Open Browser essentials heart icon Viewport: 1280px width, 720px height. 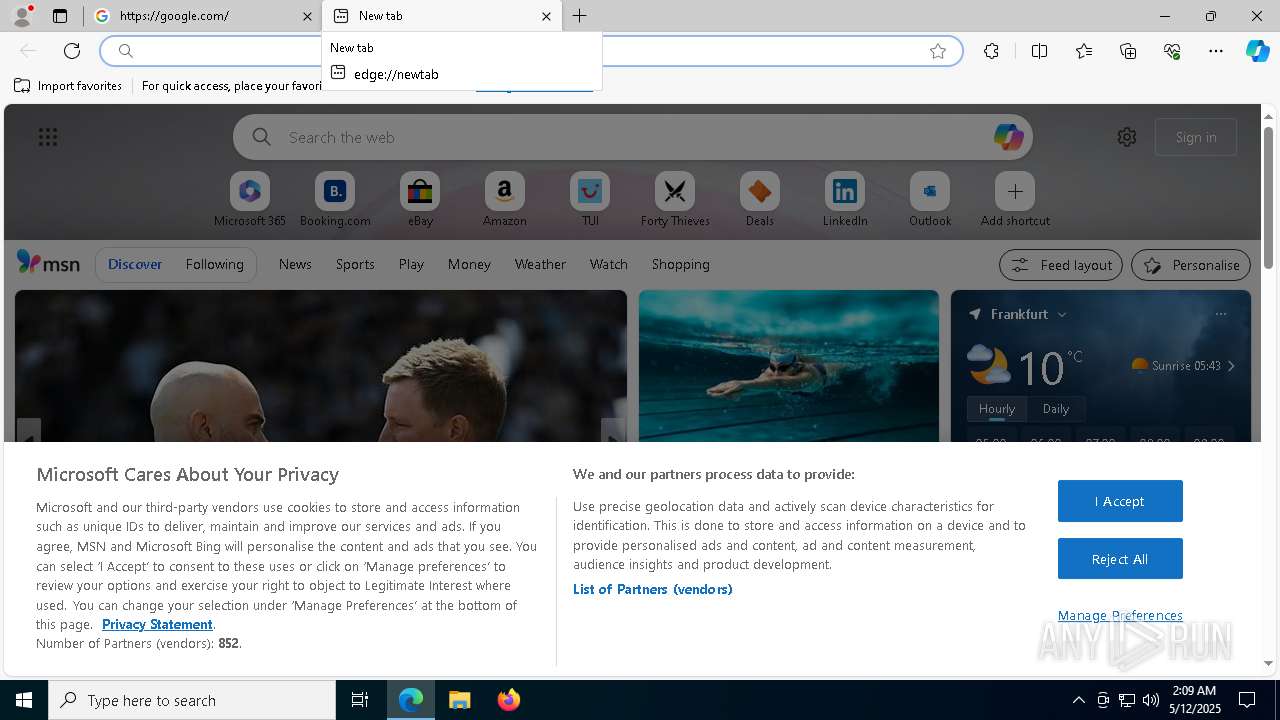1172,51
